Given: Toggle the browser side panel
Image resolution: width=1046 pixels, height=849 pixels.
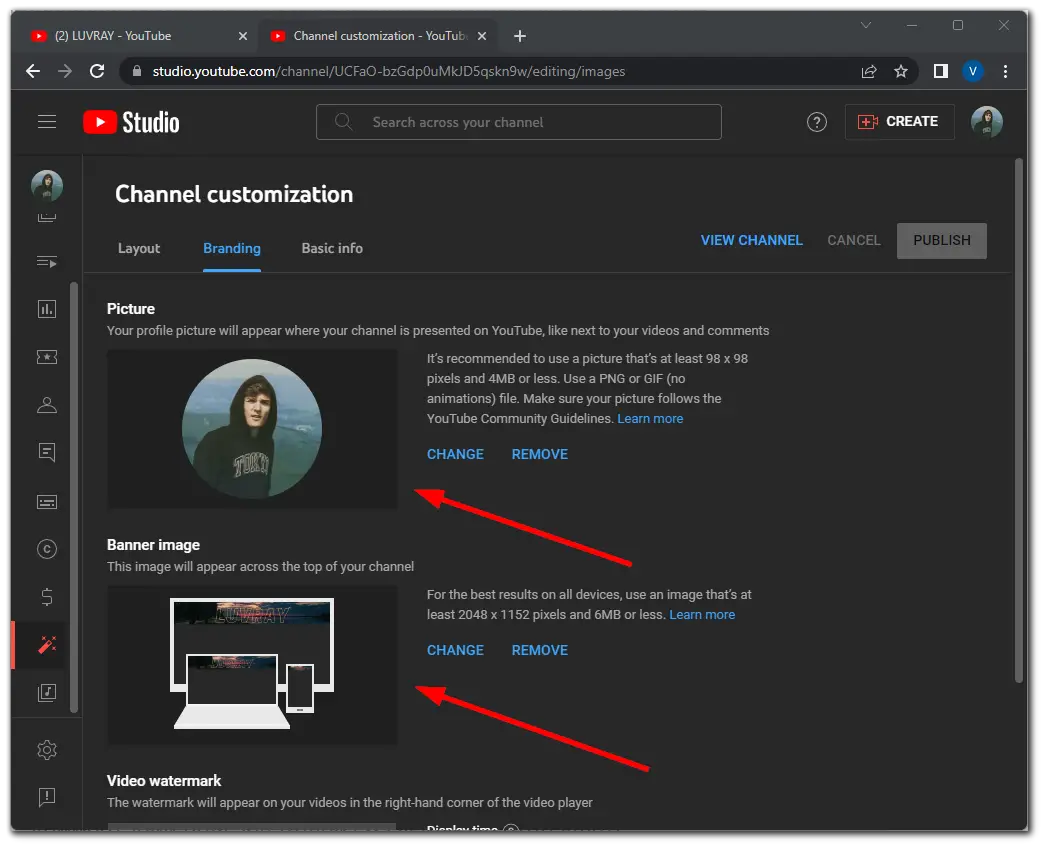Looking at the screenshot, I should 941,71.
